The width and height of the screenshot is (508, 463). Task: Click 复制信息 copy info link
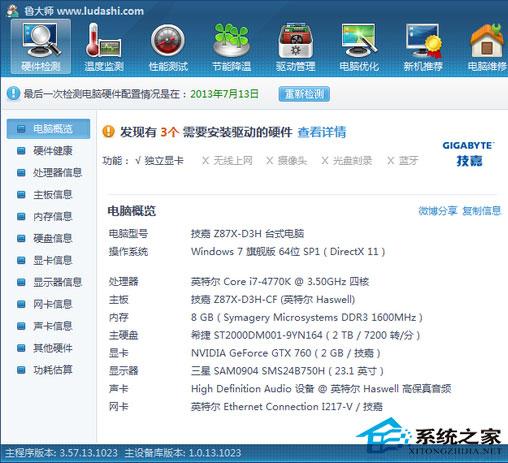point(482,211)
